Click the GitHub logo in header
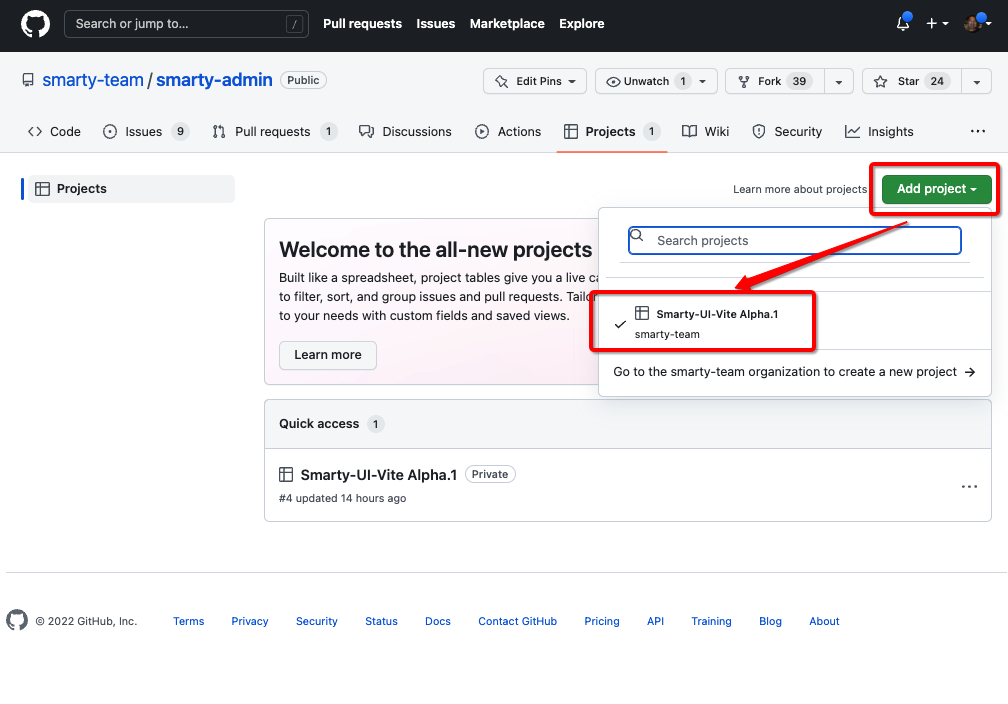 35,24
